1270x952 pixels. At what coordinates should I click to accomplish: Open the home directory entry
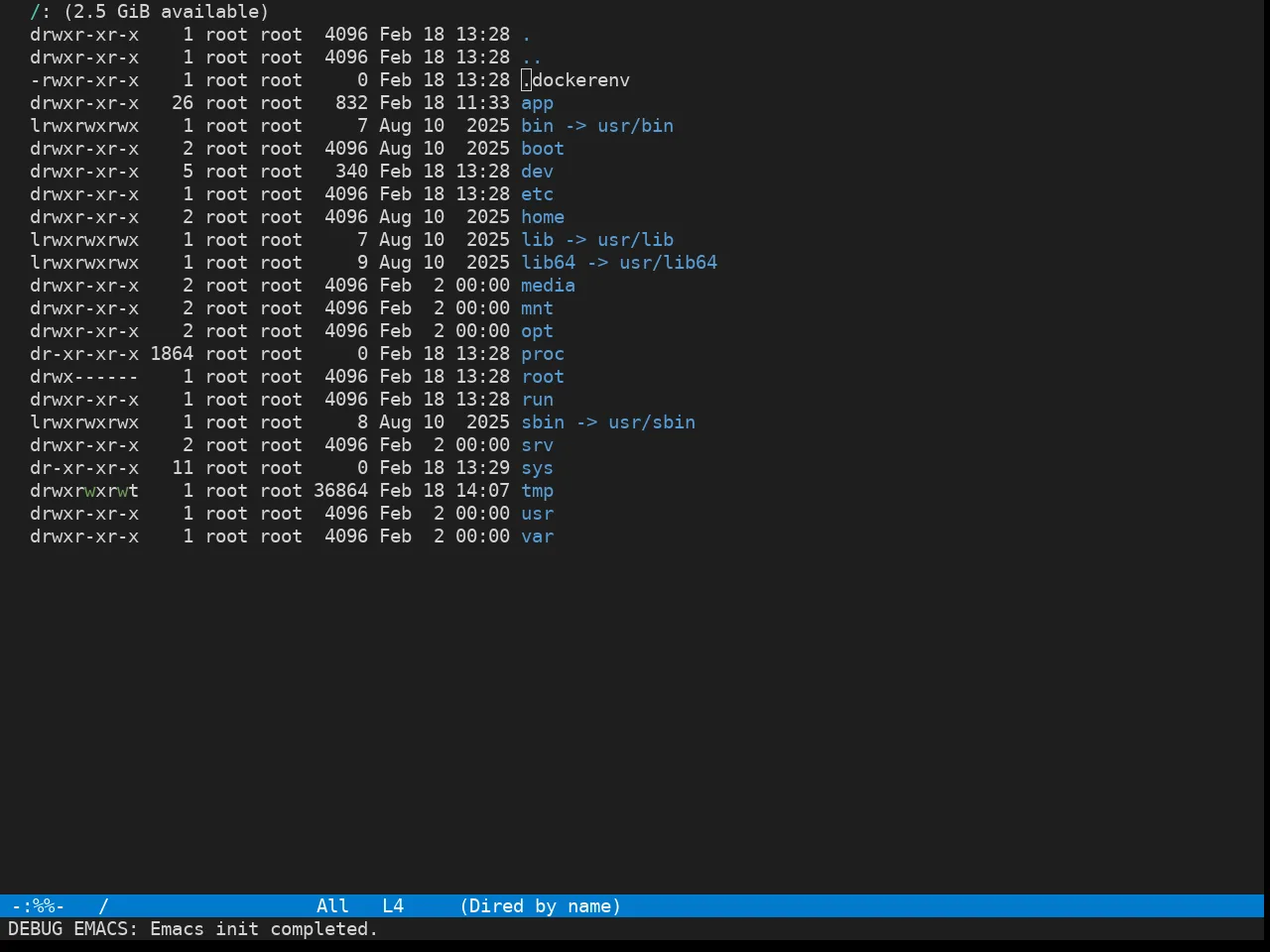pyautogui.click(x=543, y=217)
